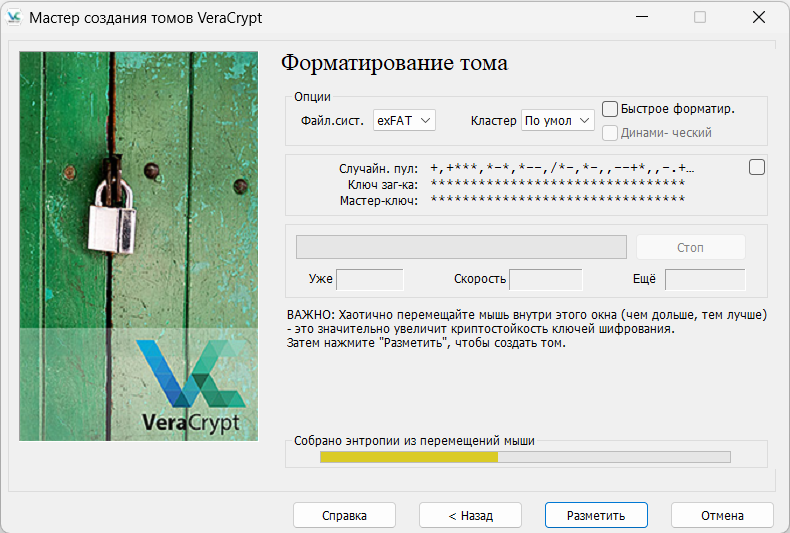
Task: Click the mouse entropy progress bar
Action: point(525,457)
